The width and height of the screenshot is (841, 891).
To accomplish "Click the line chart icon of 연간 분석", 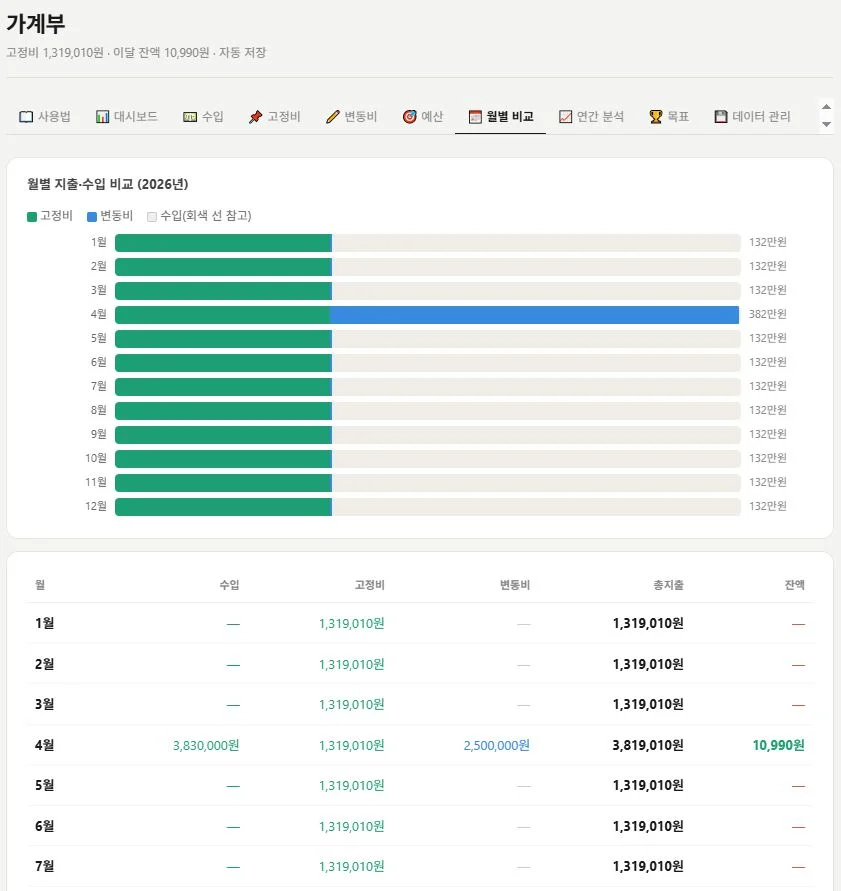I will click(x=565, y=116).
